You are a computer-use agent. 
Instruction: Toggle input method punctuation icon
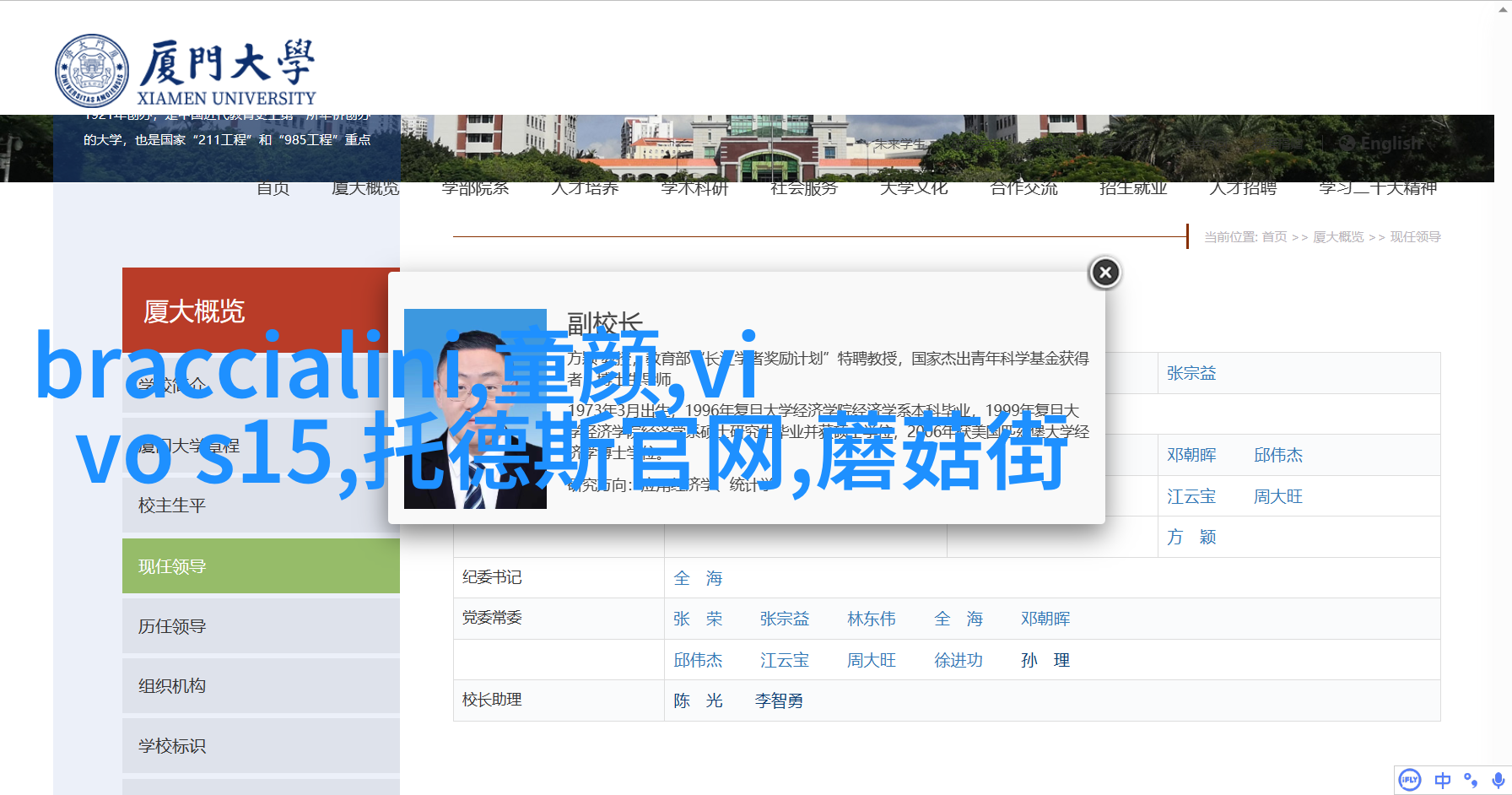coord(1471,781)
